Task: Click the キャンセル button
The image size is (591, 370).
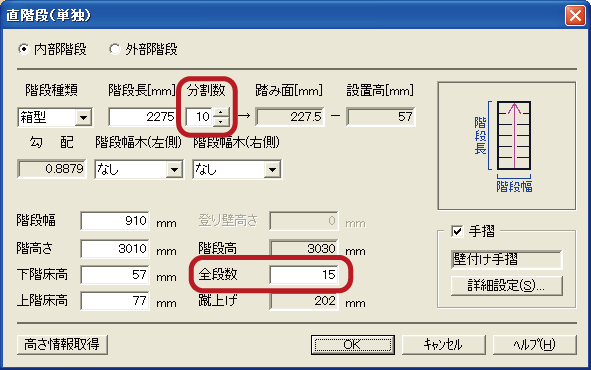Action: pyautogui.click(x=444, y=344)
